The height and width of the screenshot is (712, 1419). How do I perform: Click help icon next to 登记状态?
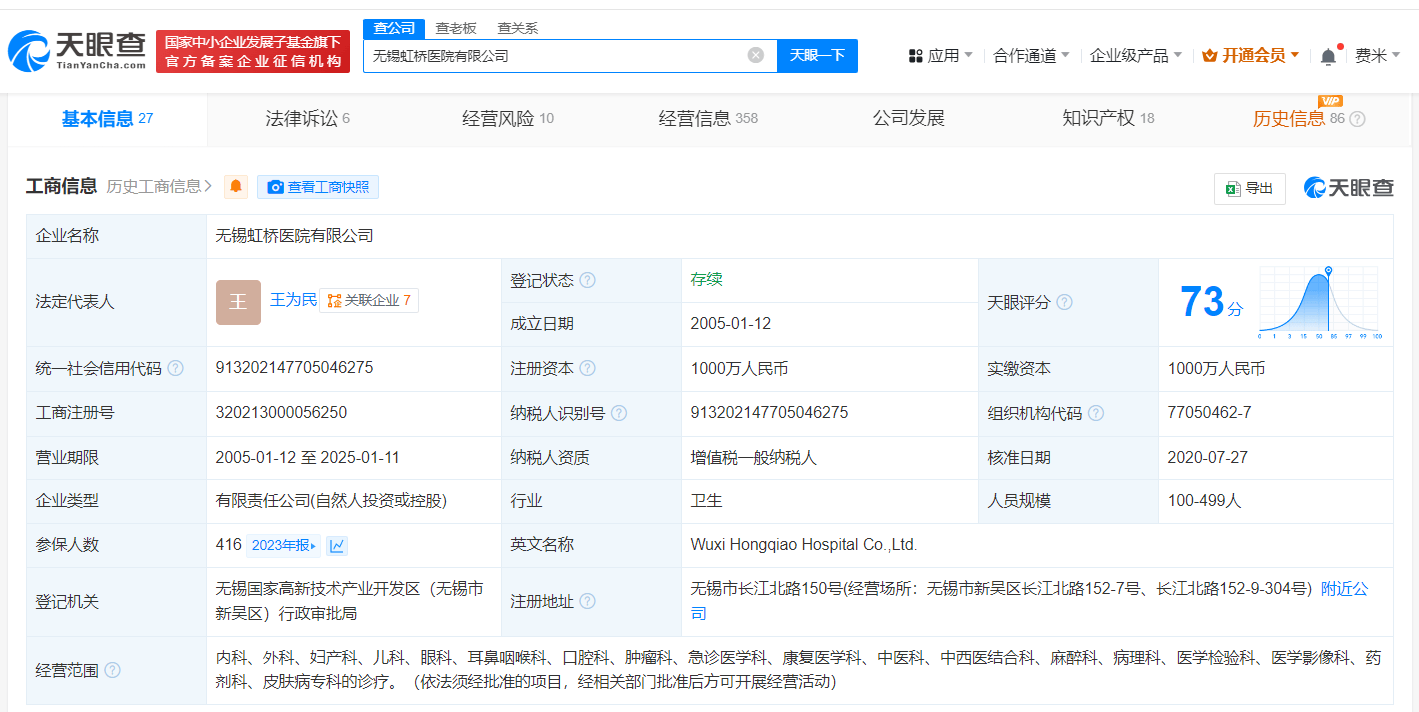tap(587, 281)
